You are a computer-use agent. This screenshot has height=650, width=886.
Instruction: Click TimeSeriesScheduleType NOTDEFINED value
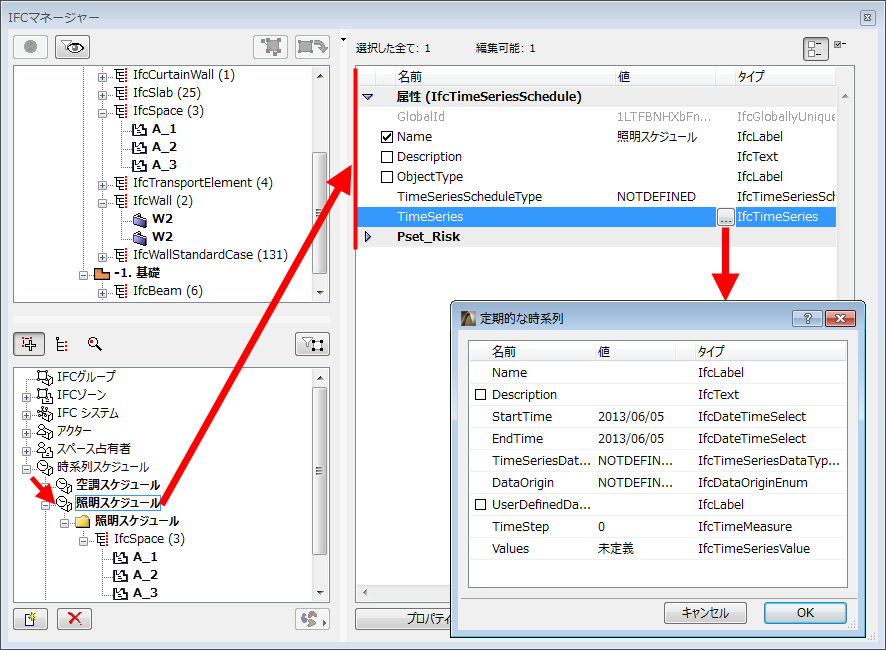pyautogui.click(x=656, y=197)
